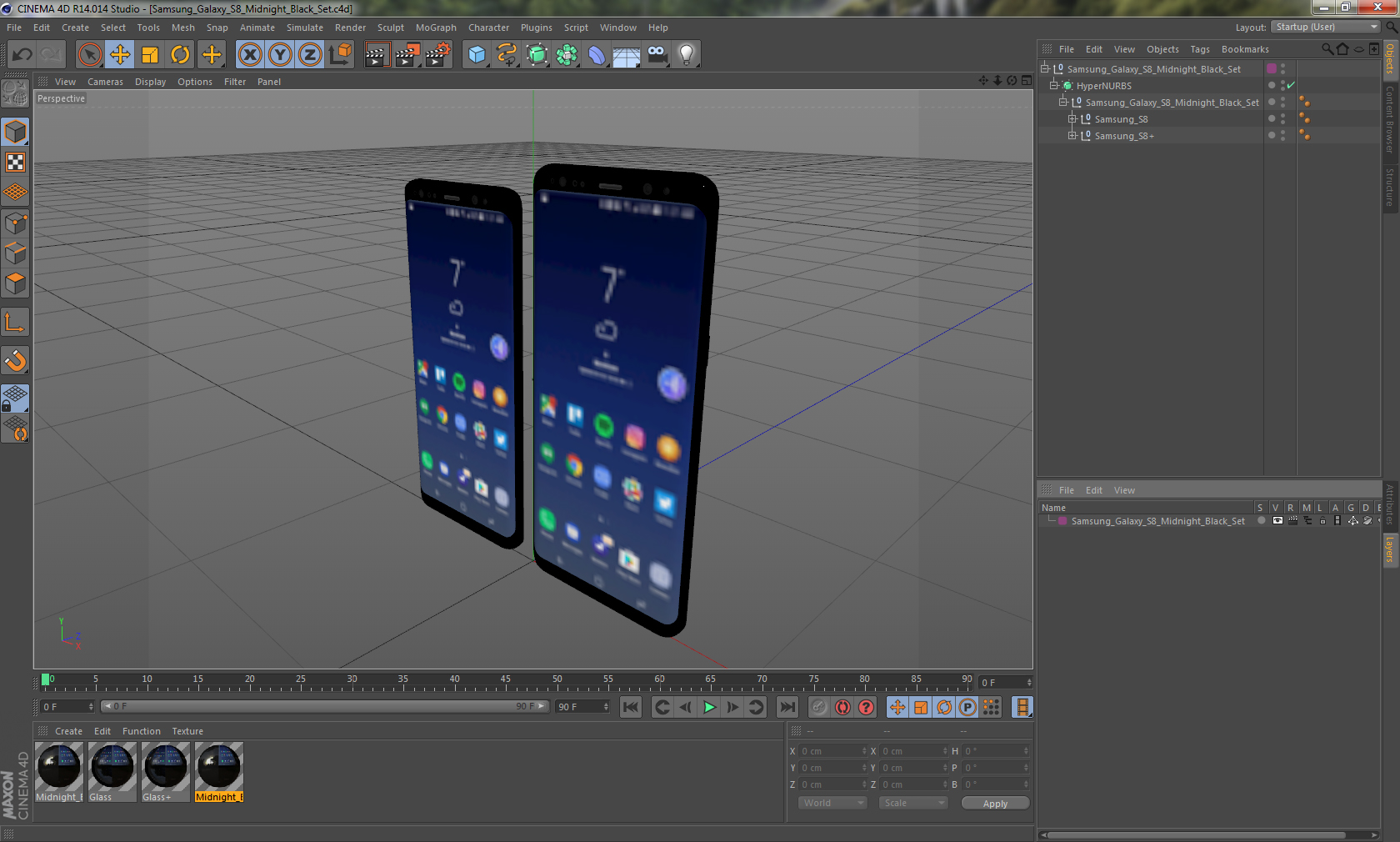
Task: Render to Picture Viewer
Action: point(407,55)
